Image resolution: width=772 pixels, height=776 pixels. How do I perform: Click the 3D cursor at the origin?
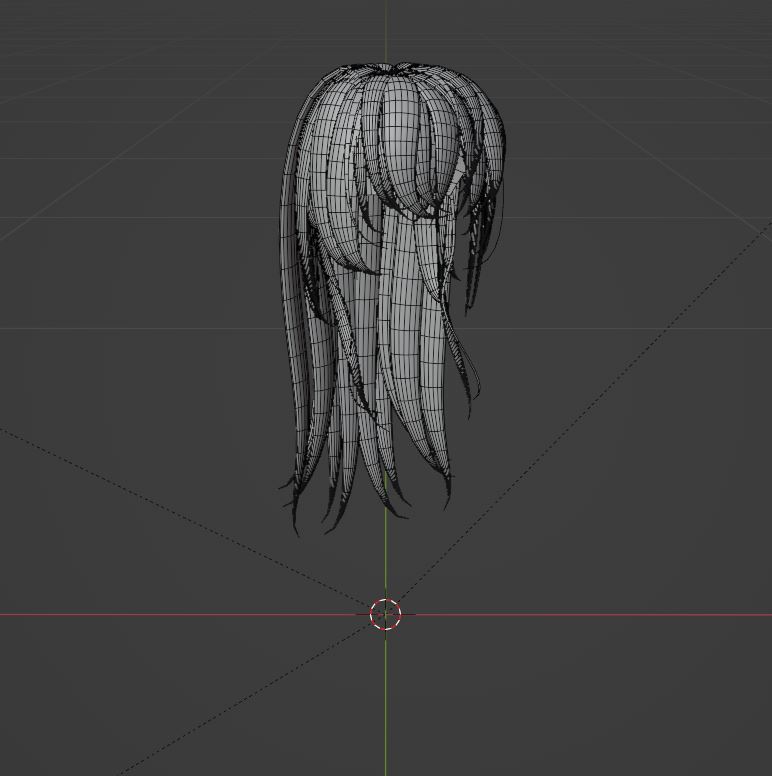(386, 614)
